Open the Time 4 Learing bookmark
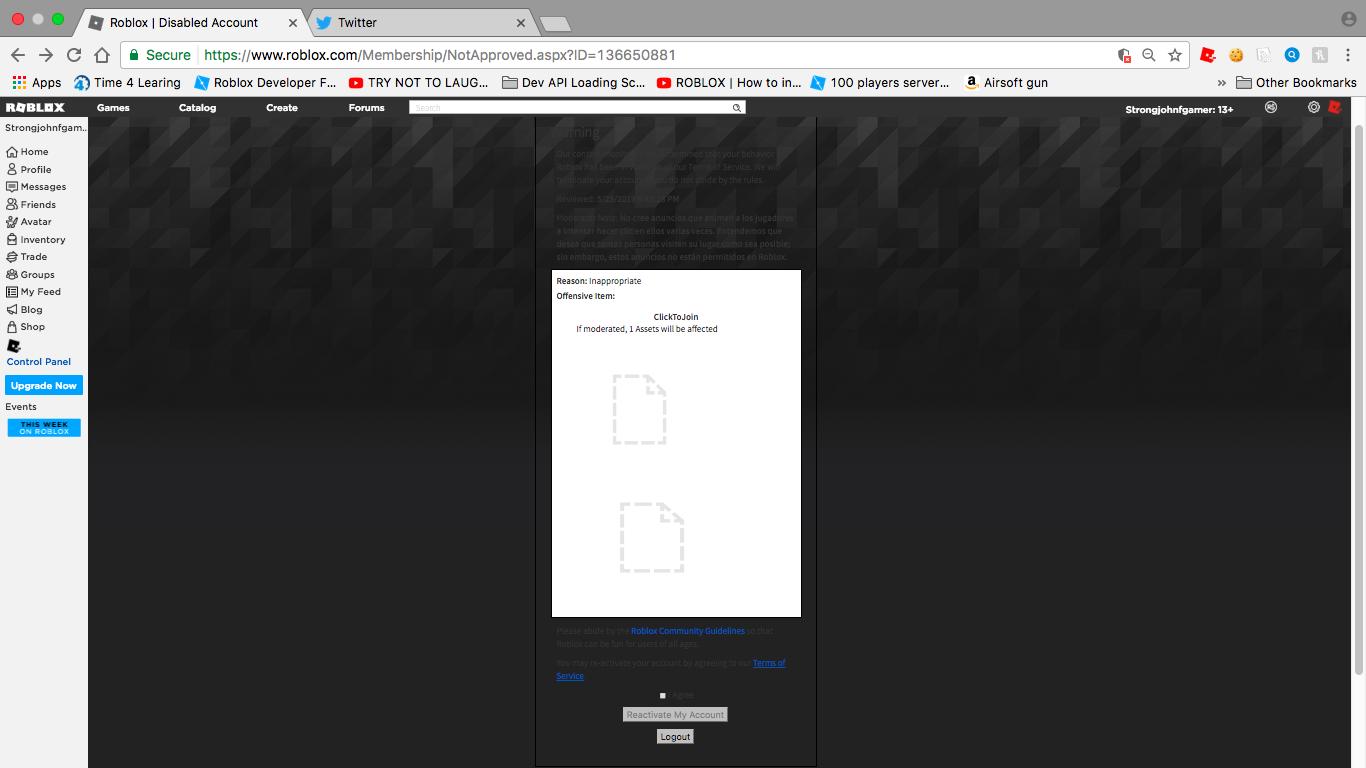 127,83
